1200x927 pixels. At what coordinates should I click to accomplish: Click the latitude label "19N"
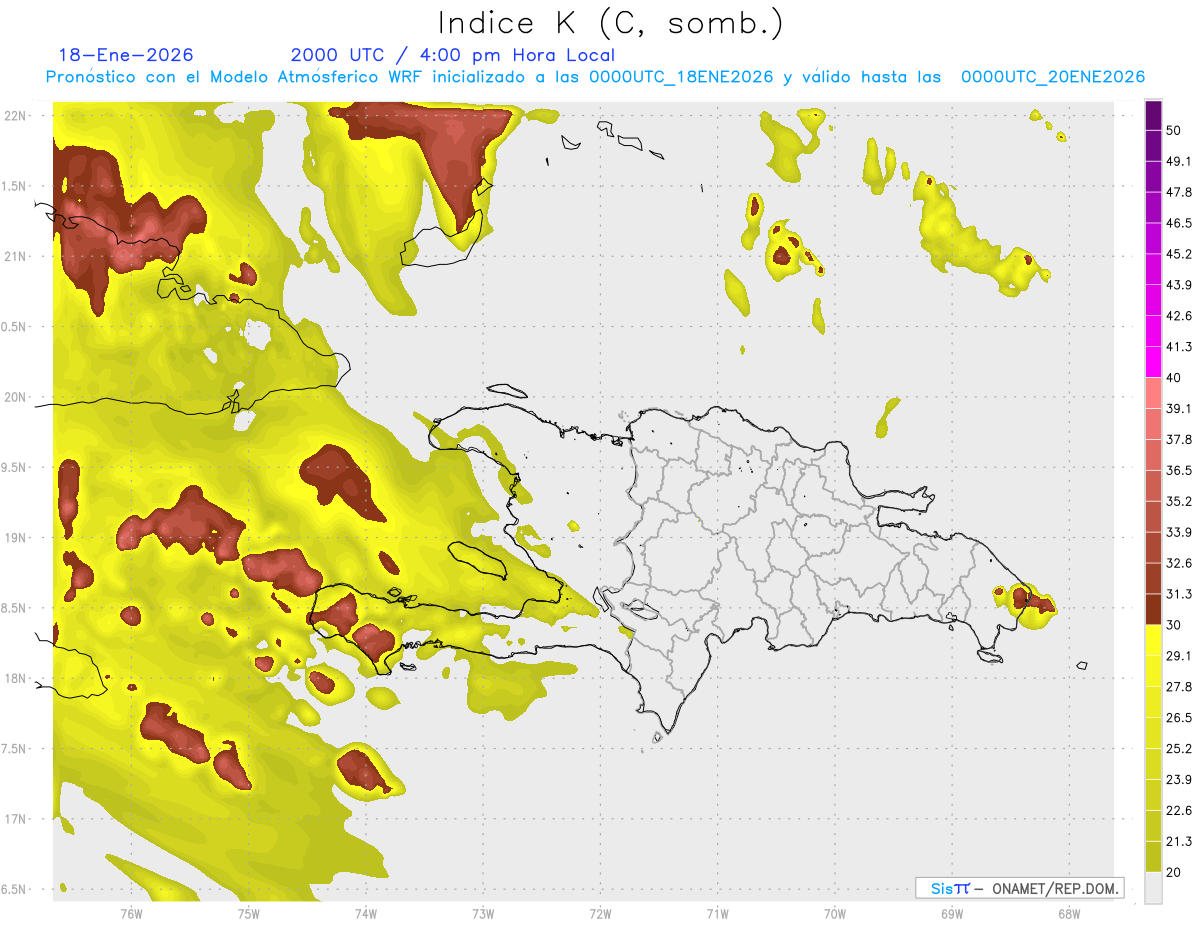point(16,537)
